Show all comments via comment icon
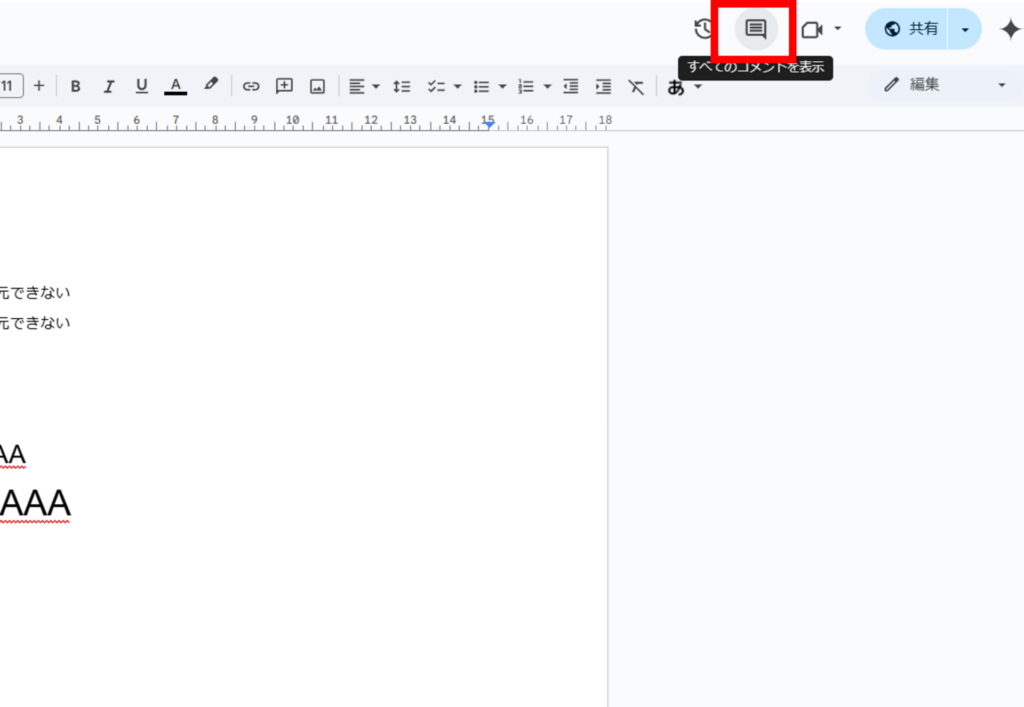 (756, 29)
